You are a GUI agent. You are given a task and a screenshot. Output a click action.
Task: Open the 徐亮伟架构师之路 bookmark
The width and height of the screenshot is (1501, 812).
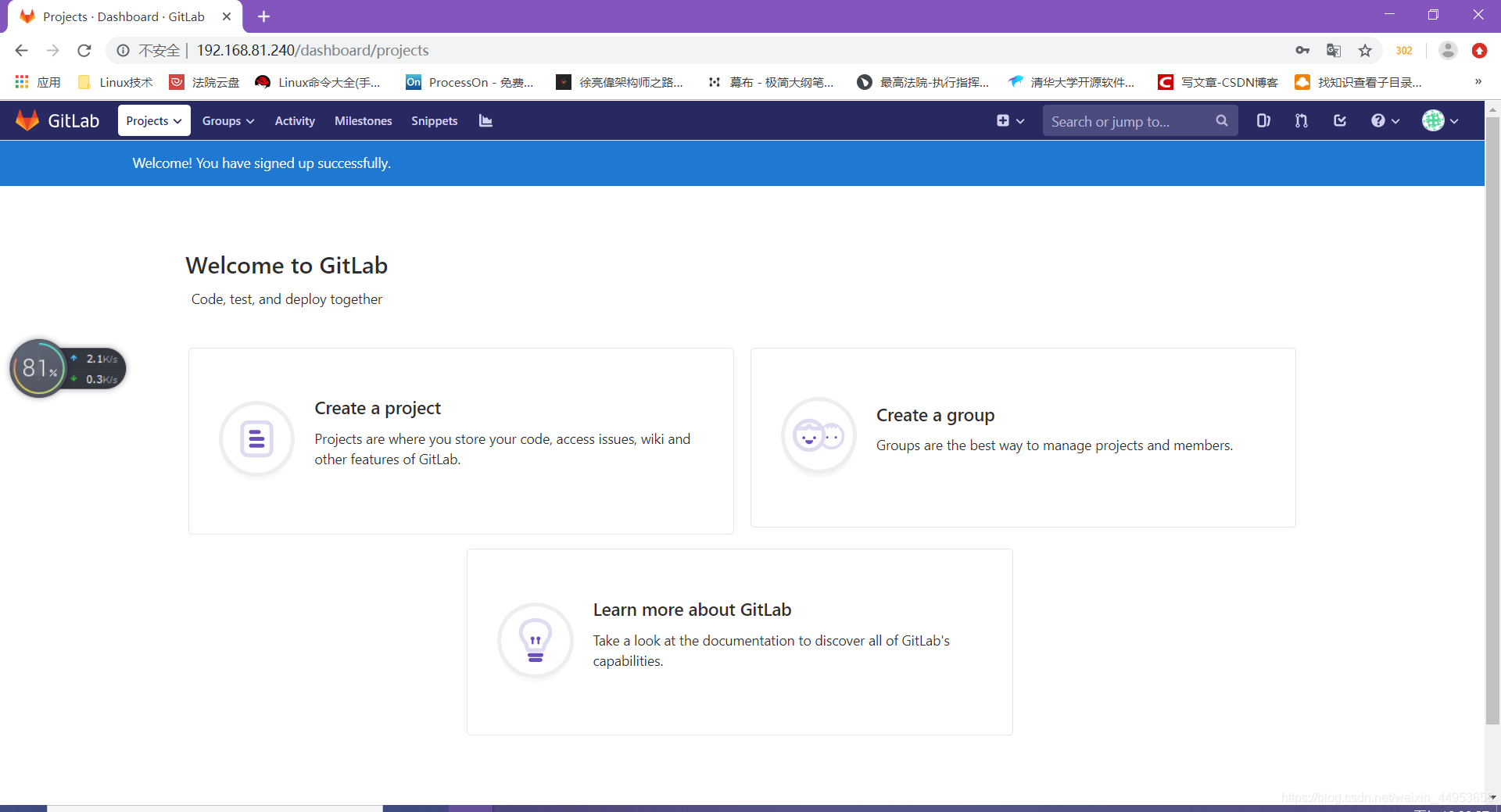[x=619, y=82]
